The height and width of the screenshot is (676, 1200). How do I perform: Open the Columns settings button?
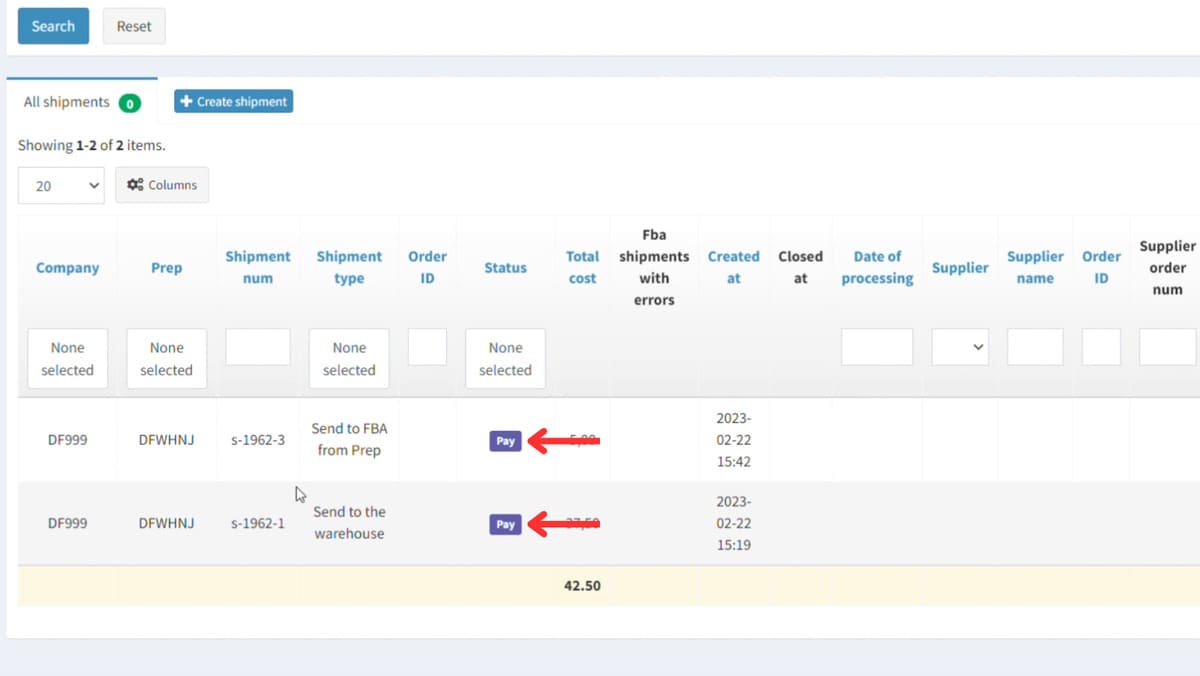tap(162, 185)
